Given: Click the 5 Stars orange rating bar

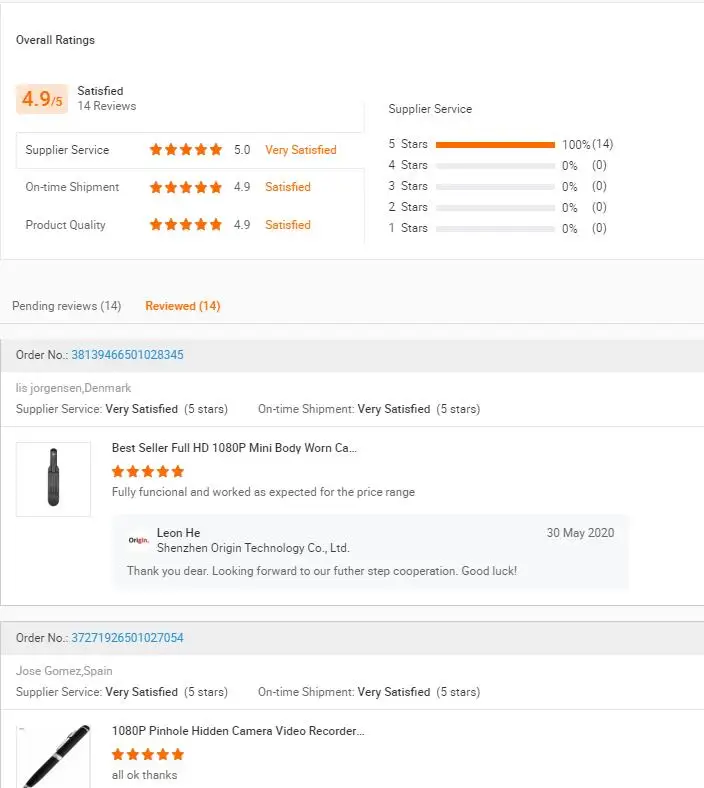Looking at the screenshot, I should click(495, 144).
